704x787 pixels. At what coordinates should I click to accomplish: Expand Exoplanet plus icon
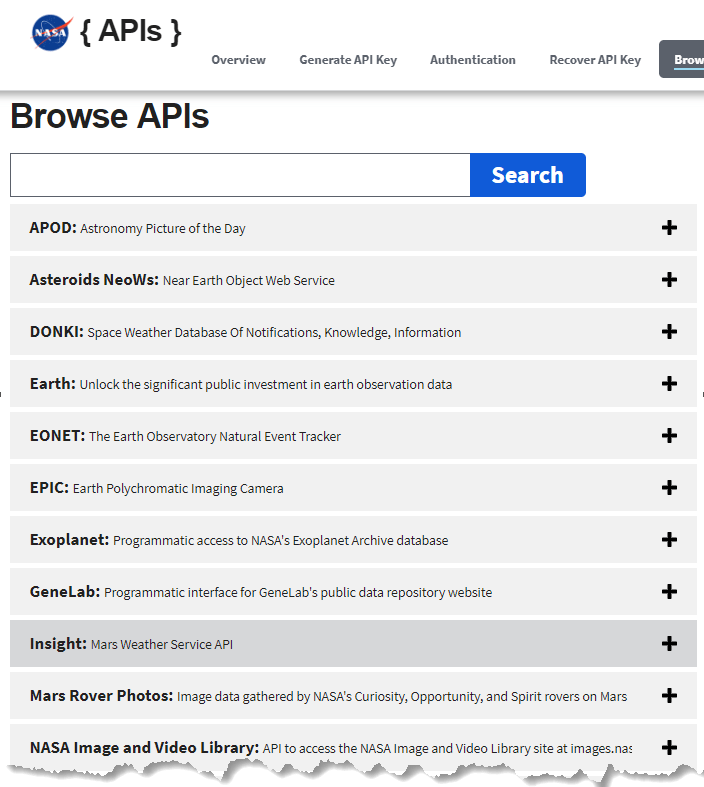669,540
